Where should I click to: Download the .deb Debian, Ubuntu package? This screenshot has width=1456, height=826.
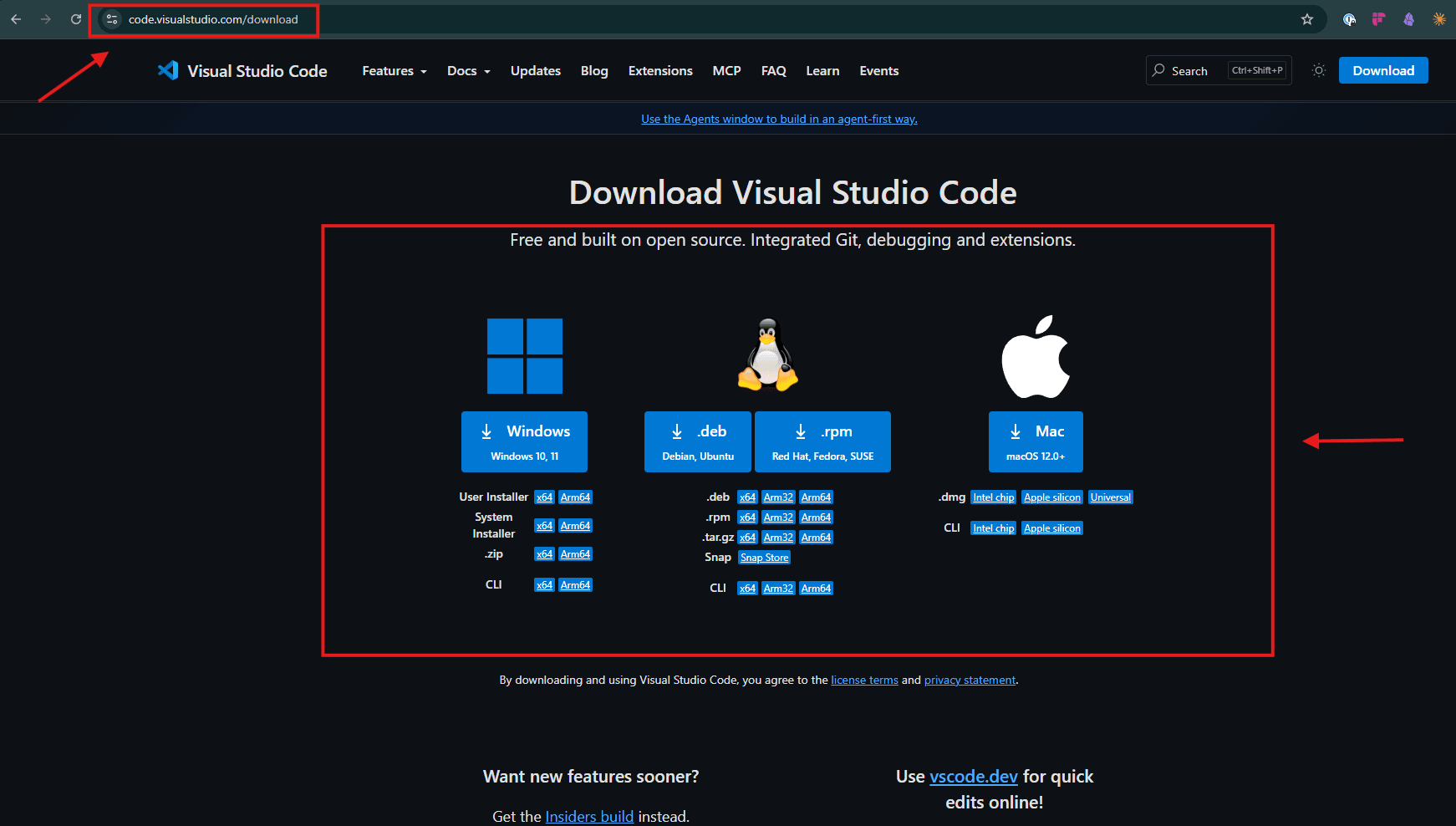click(698, 441)
